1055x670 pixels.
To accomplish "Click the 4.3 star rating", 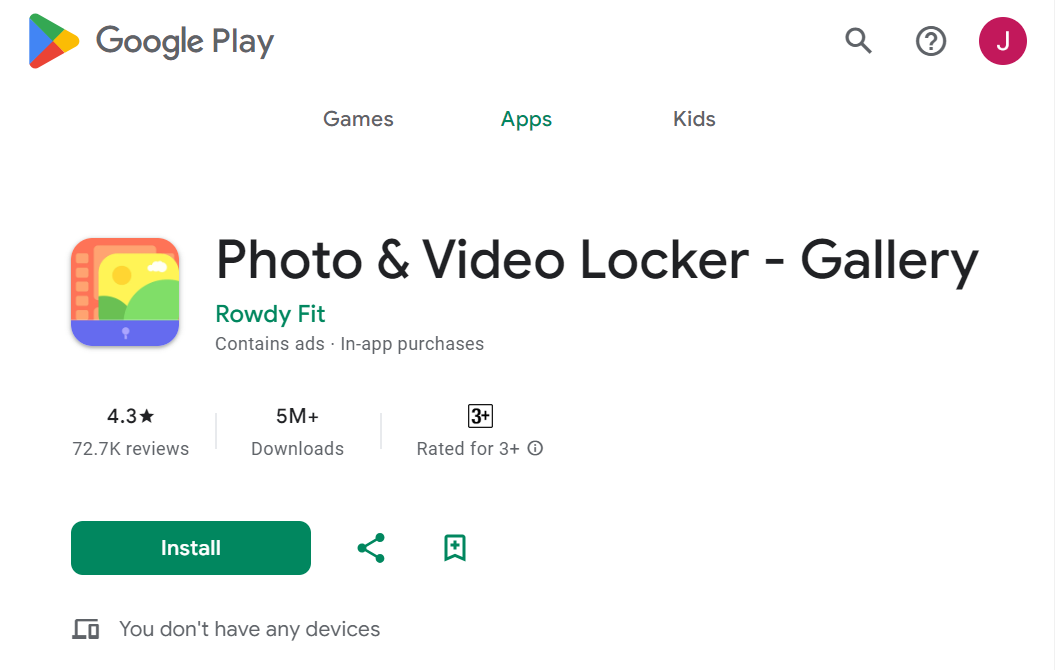I will [x=131, y=416].
